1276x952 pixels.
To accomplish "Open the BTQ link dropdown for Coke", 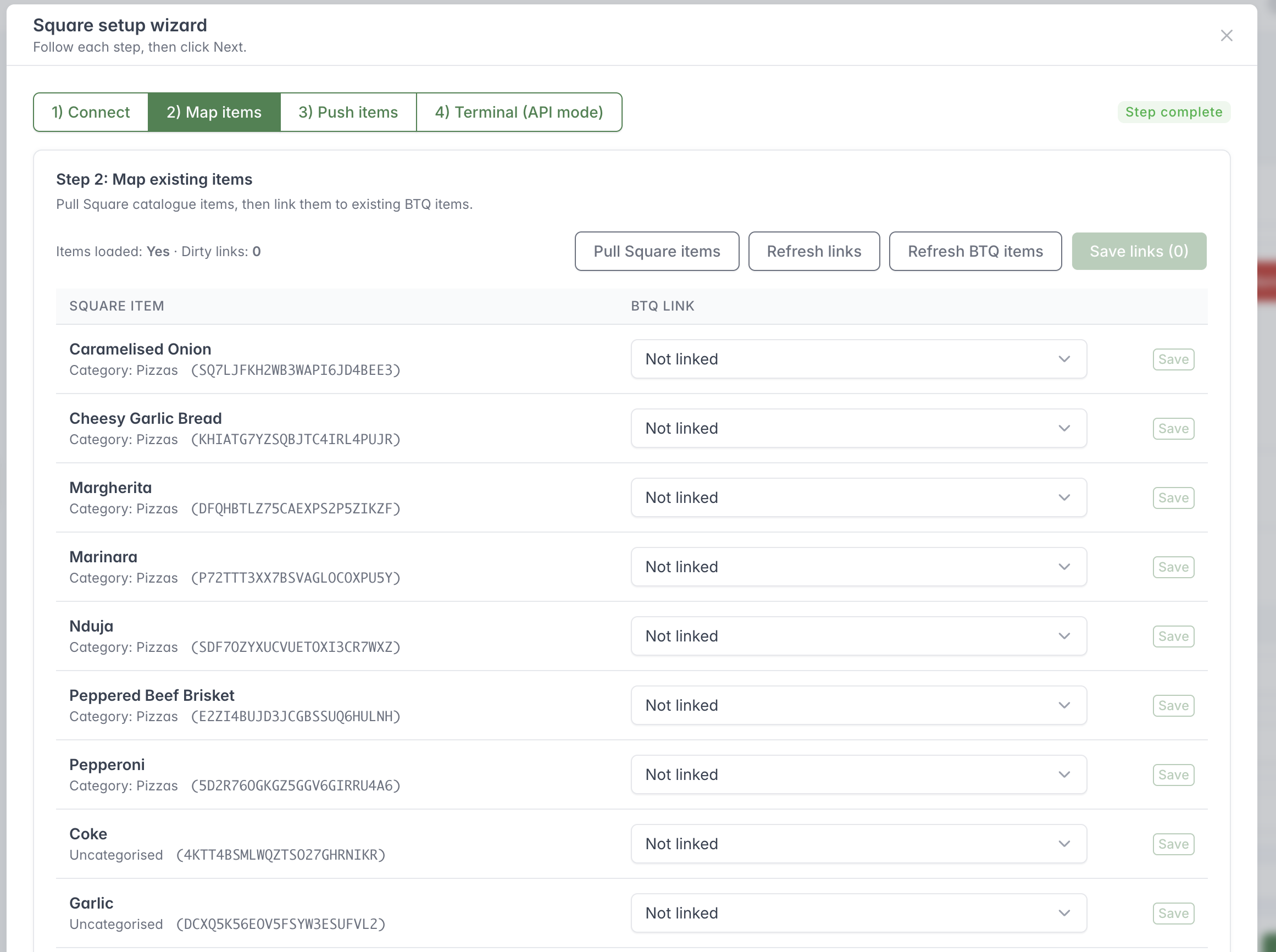I will (x=858, y=844).
